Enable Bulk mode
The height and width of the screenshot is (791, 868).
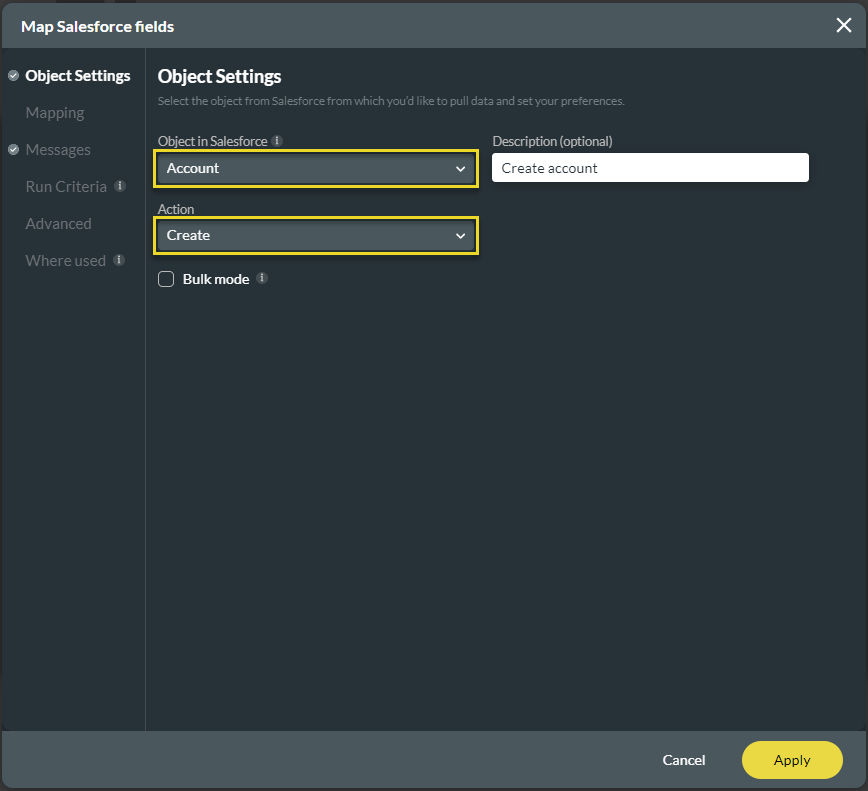(x=166, y=279)
